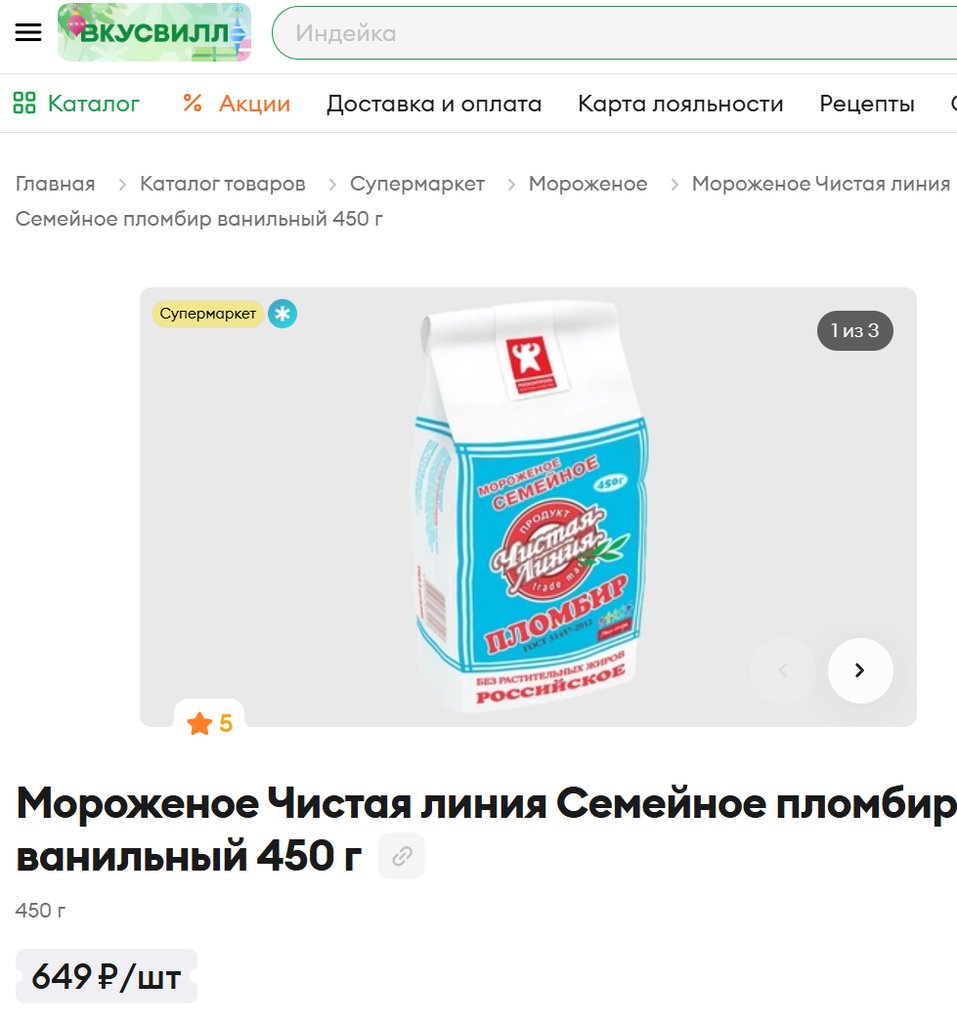This screenshot has width=957, height=1024.
Task: Click the search field with Индейка placeholder
Action: click(614, 33)
